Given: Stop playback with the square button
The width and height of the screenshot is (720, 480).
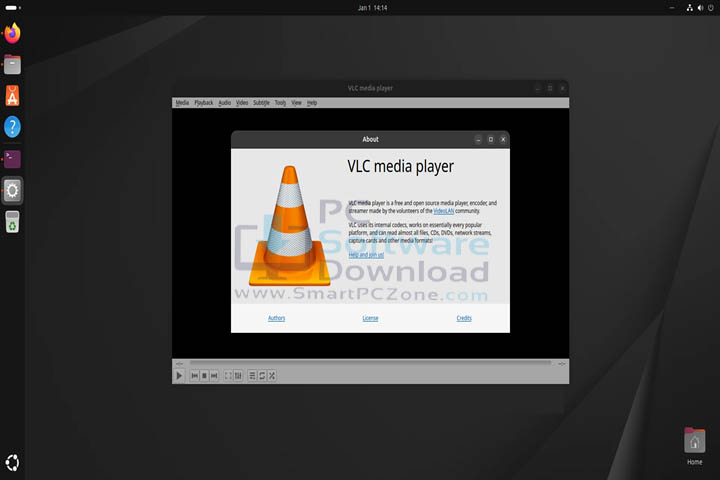Looking at the screenshot, I should tap(204, 376).
